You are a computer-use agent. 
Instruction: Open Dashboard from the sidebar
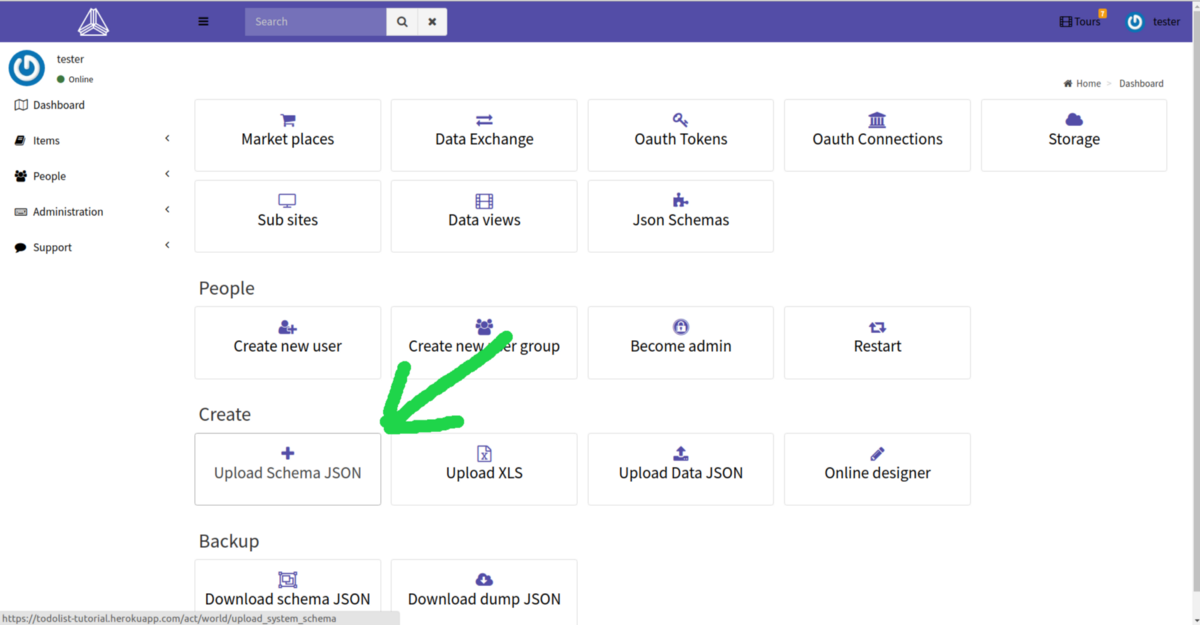(58, 105)
